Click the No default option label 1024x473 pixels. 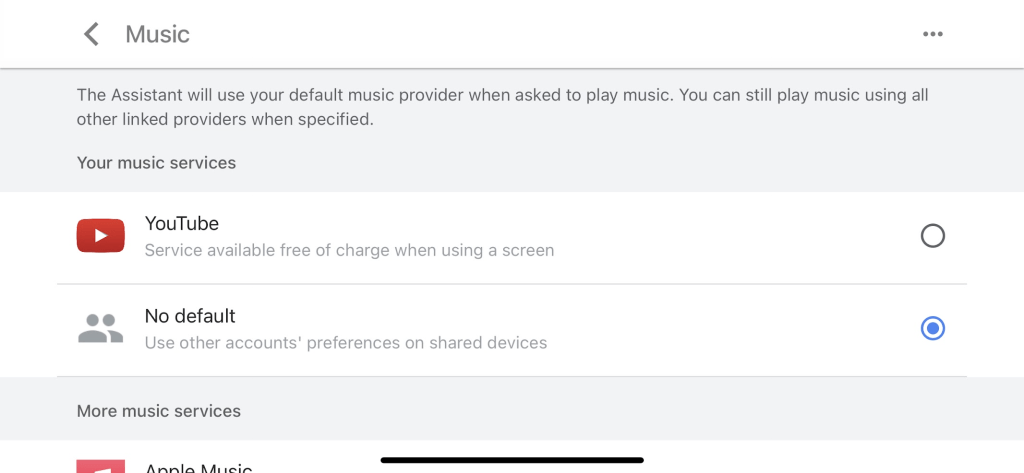click(x=190, y=316)
